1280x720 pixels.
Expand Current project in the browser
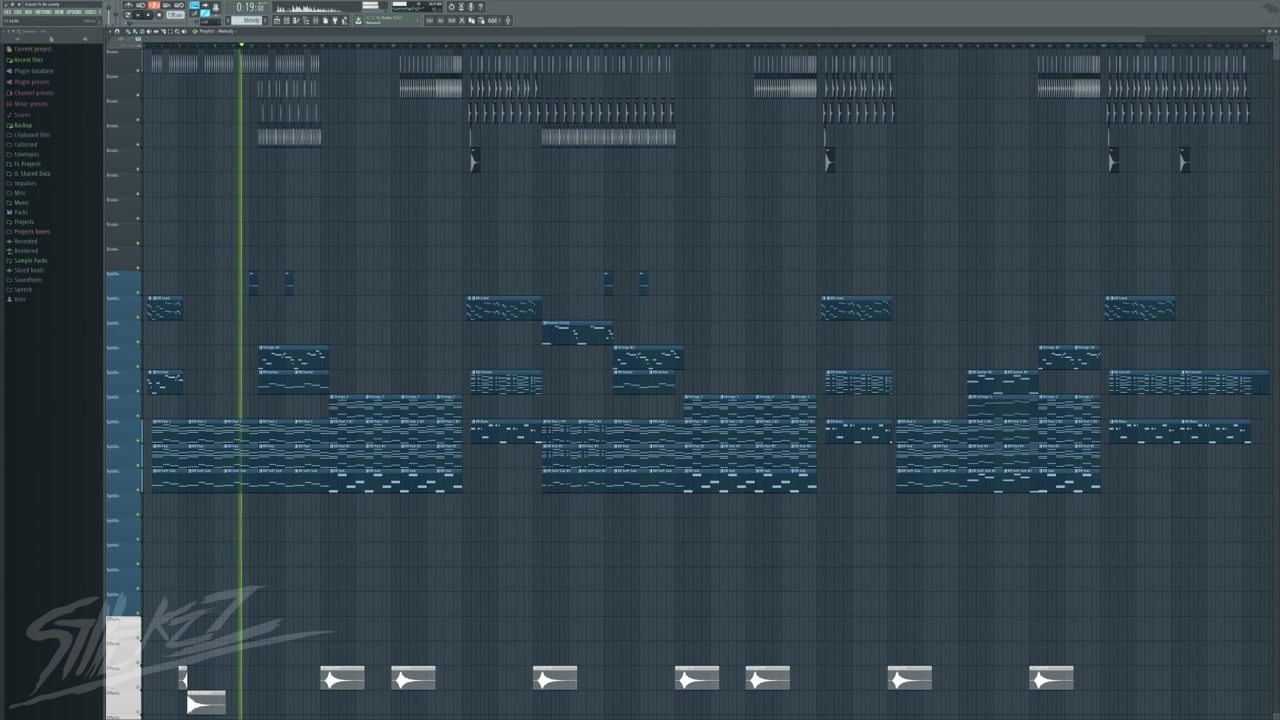tap(32, 49)
